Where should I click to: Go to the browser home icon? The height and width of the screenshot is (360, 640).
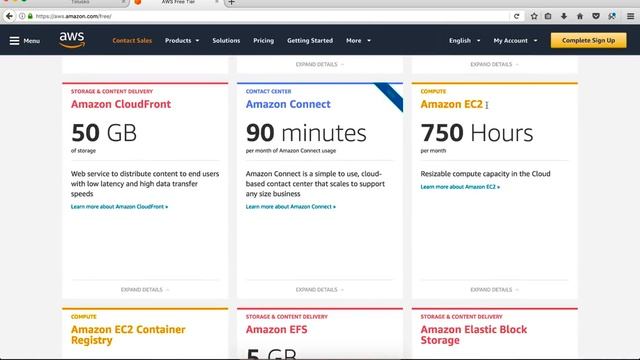pyautogui.click(x=580, y=16)
